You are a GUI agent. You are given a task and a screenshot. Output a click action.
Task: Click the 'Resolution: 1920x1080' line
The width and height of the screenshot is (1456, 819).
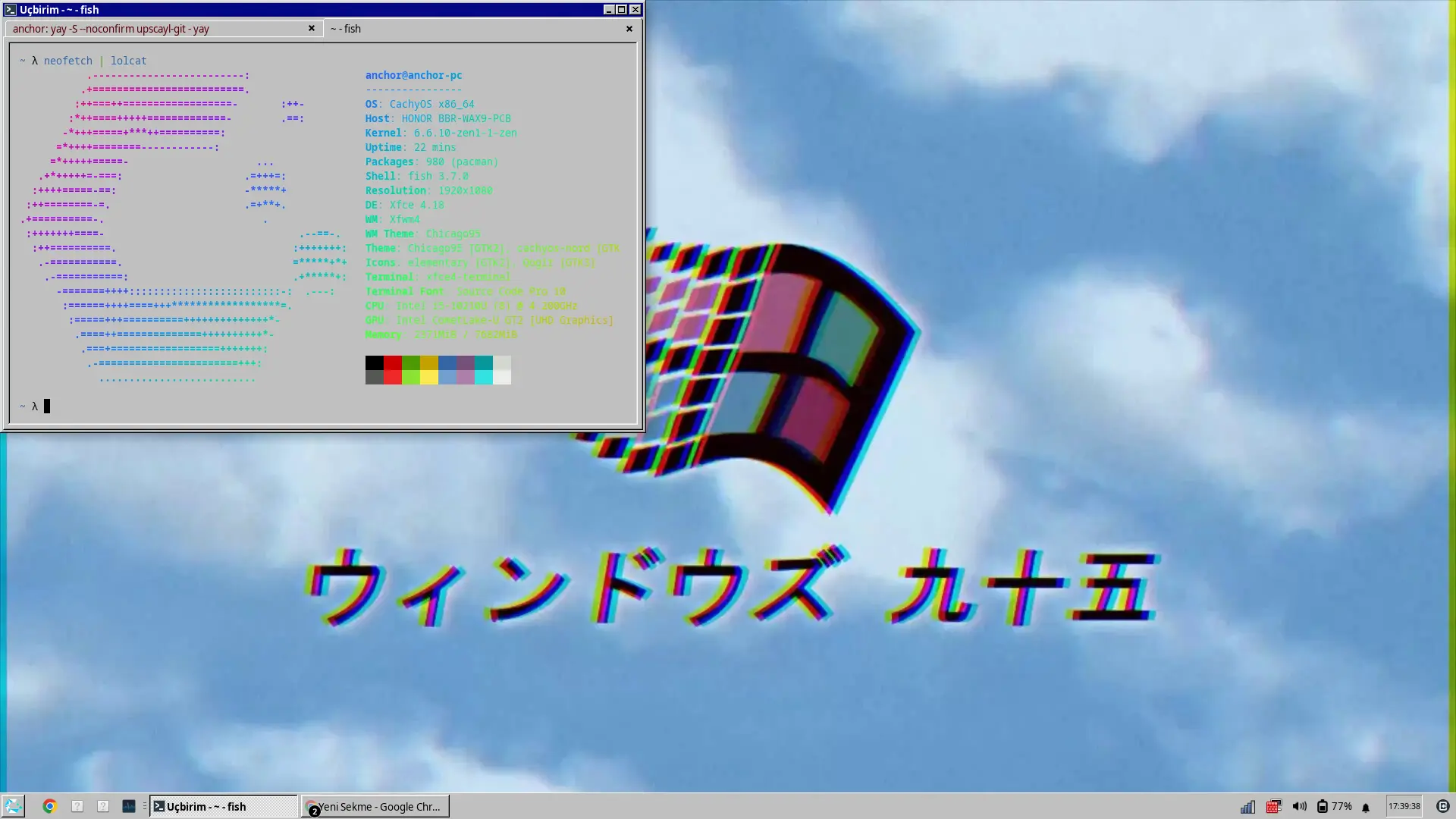pyautogui.click(x=429, y=190)
